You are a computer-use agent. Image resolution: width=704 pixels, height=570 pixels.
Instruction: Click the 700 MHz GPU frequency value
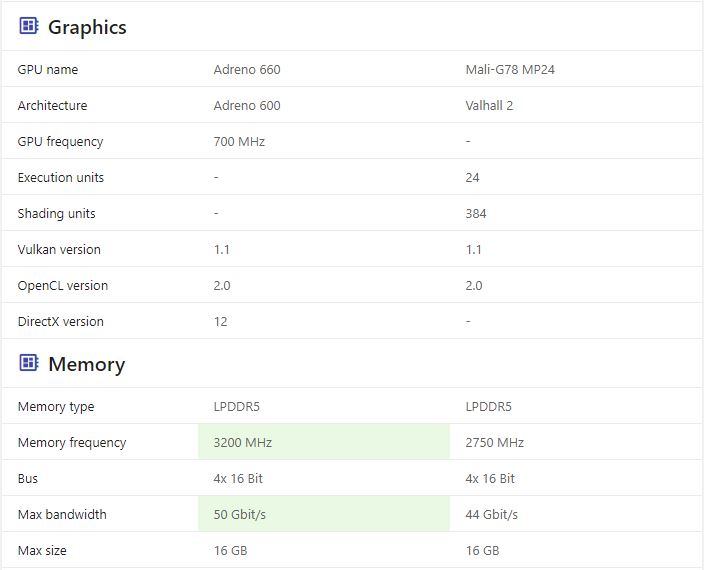point(239,141)
